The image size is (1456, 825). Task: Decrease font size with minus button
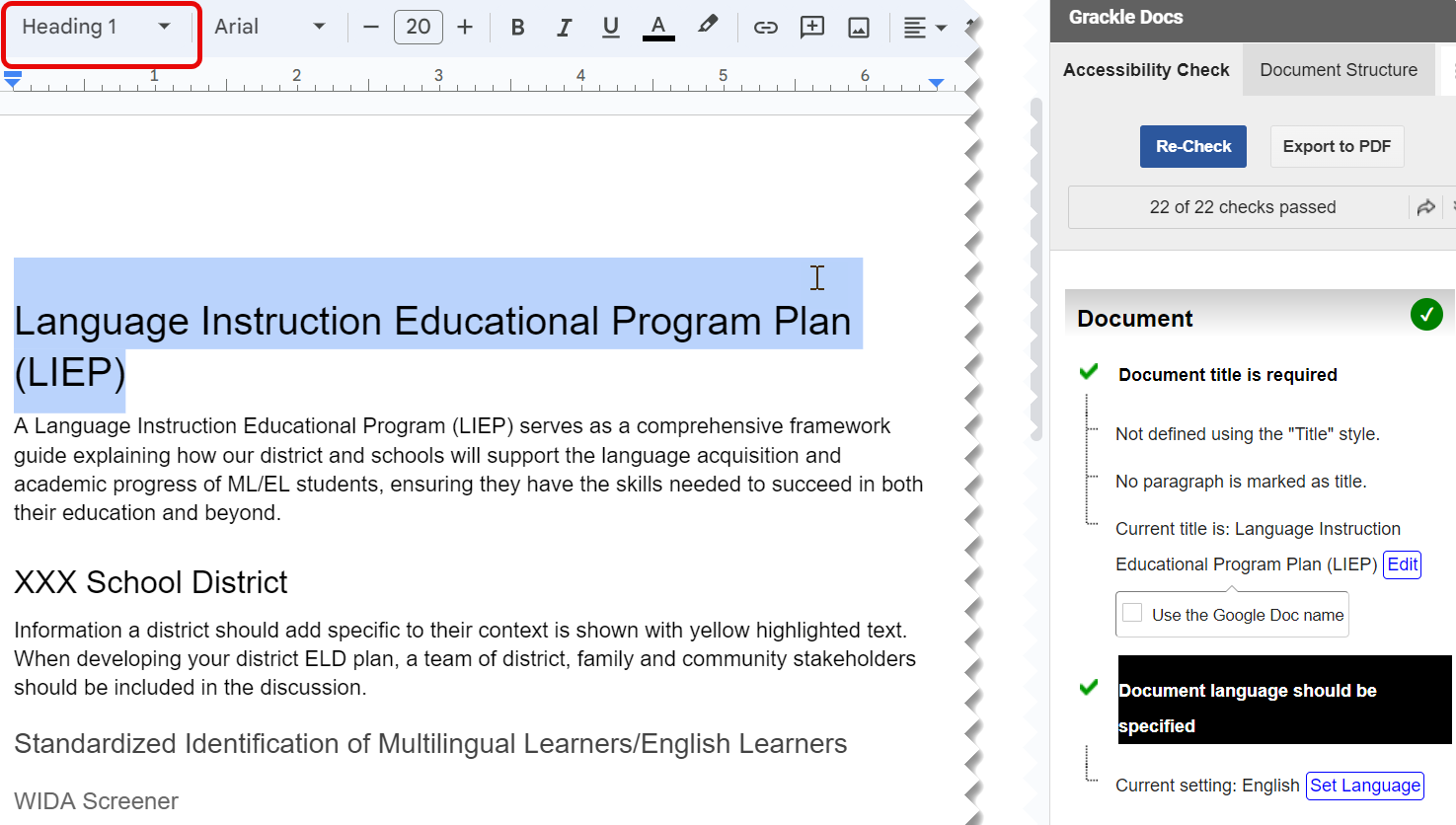pos(371,27)
